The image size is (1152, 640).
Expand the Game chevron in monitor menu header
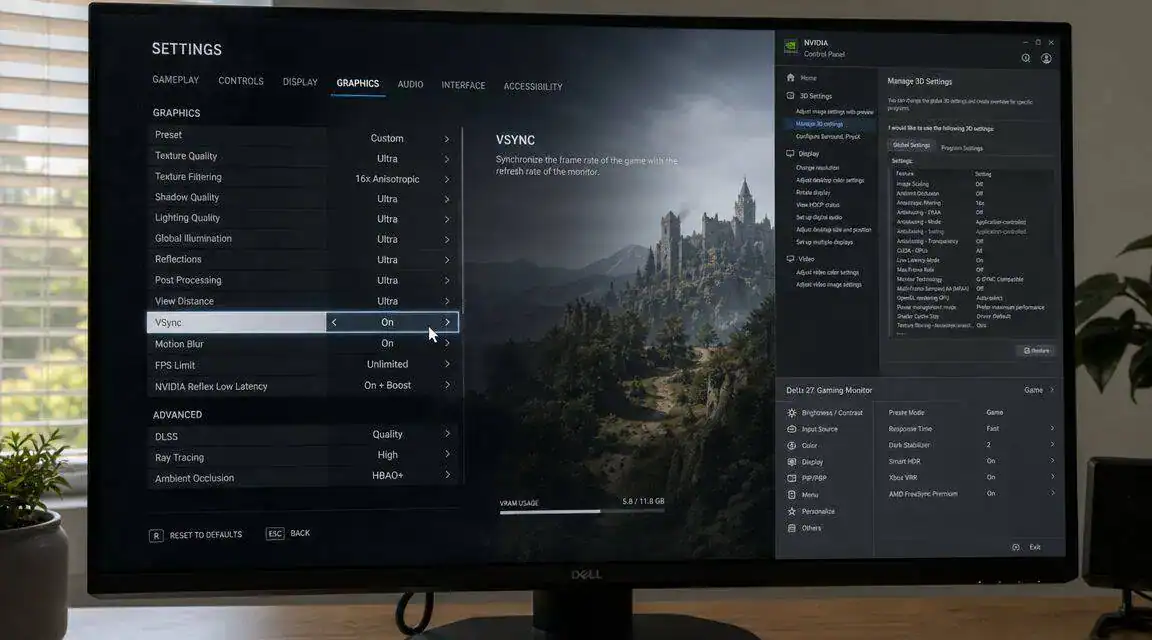[x=1052, y=390]
